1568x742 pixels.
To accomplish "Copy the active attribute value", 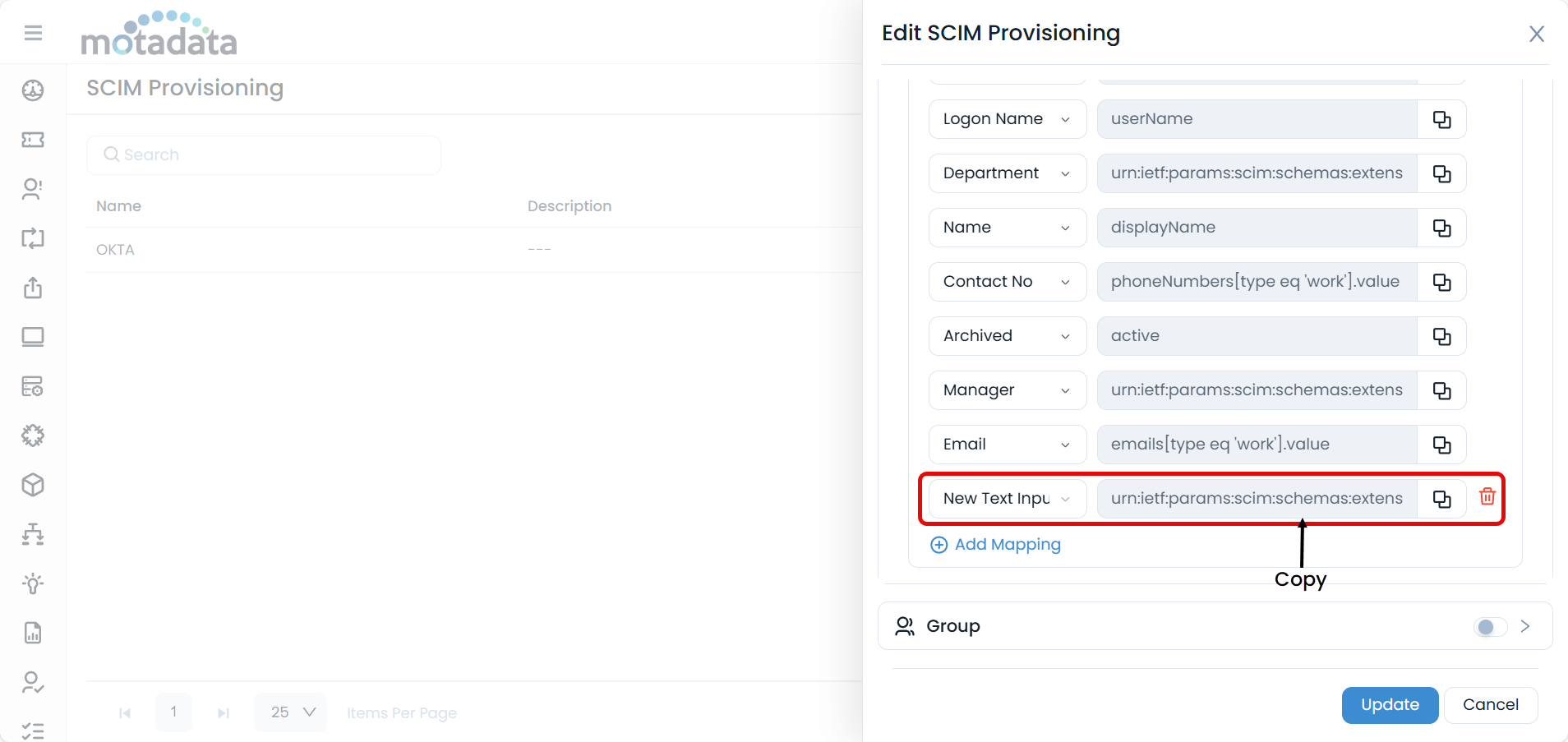I will pos(1441,336).
